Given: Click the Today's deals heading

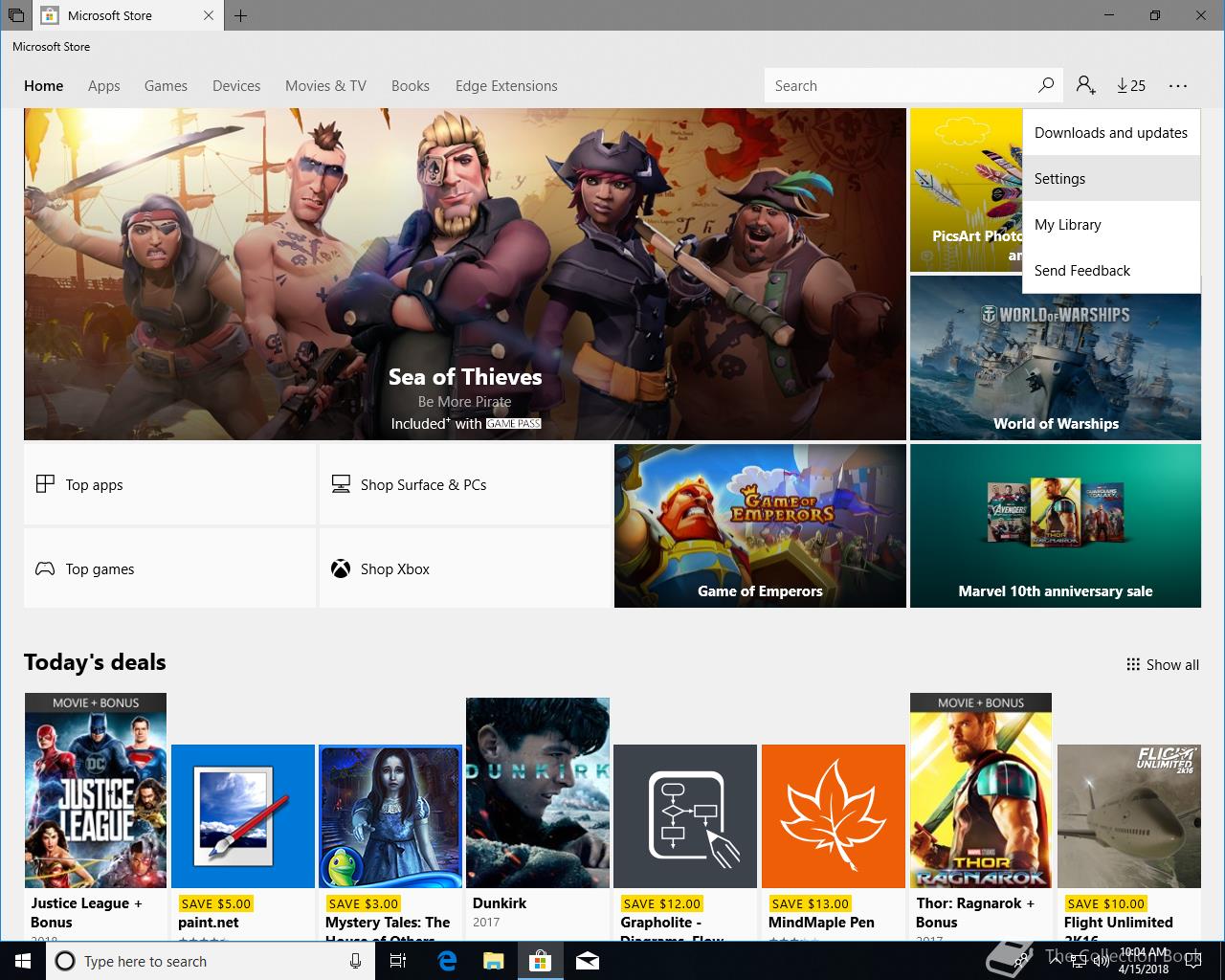Looking at the screenshot, I should tap(95, 662).
